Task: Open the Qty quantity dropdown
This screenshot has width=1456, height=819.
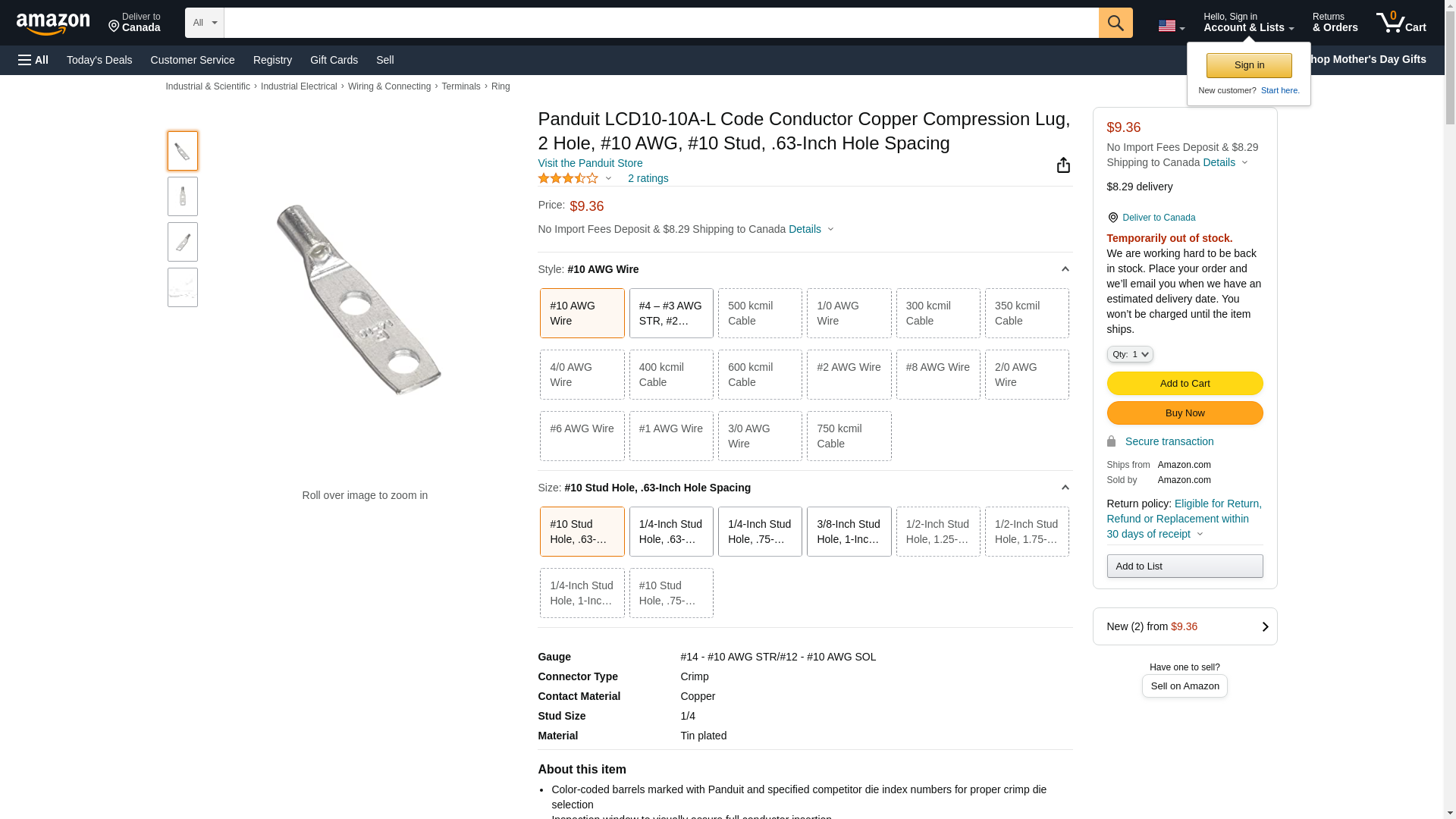Action: [x=1129, y=354]
